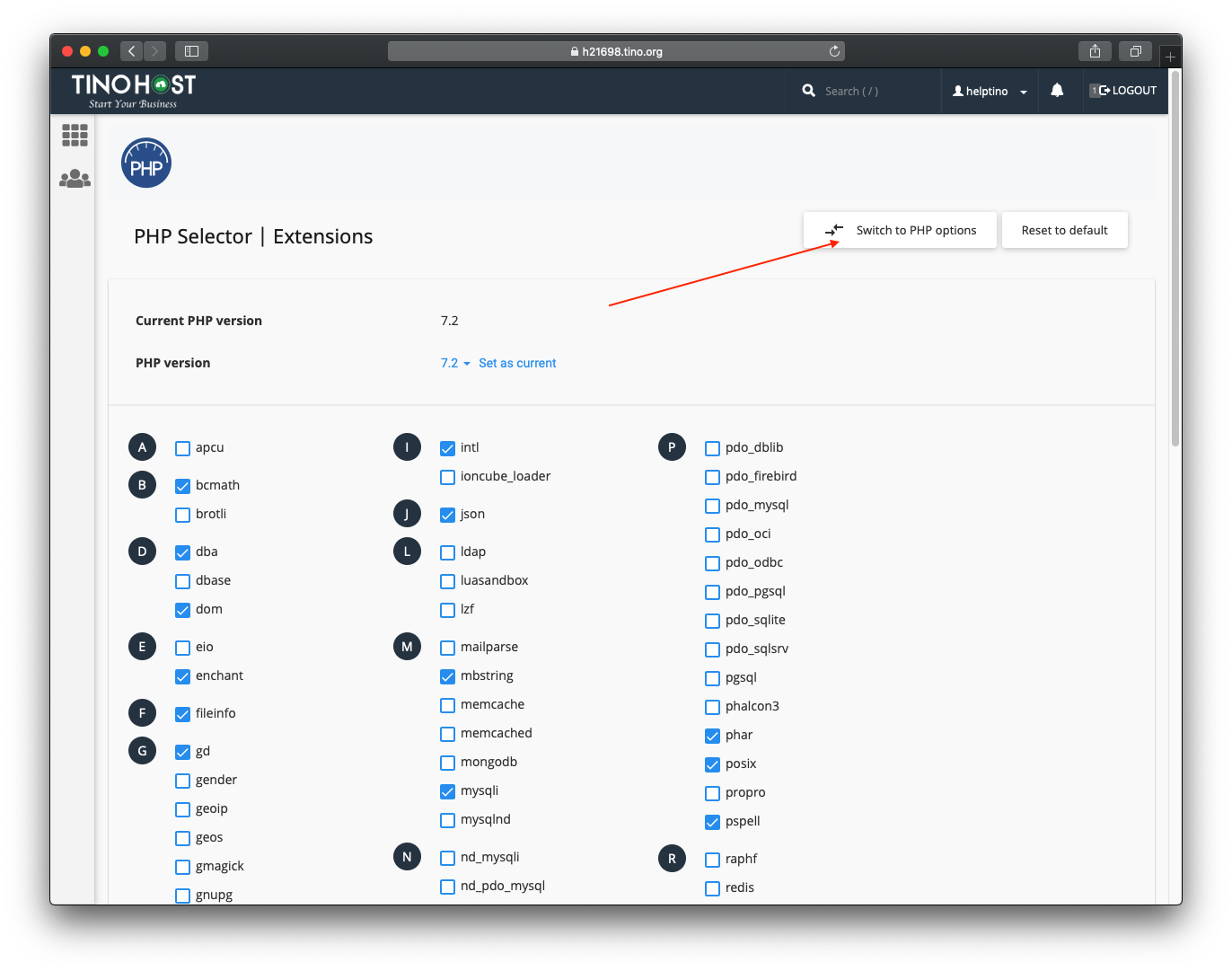Enable the apcu extension checkbox

182,448
